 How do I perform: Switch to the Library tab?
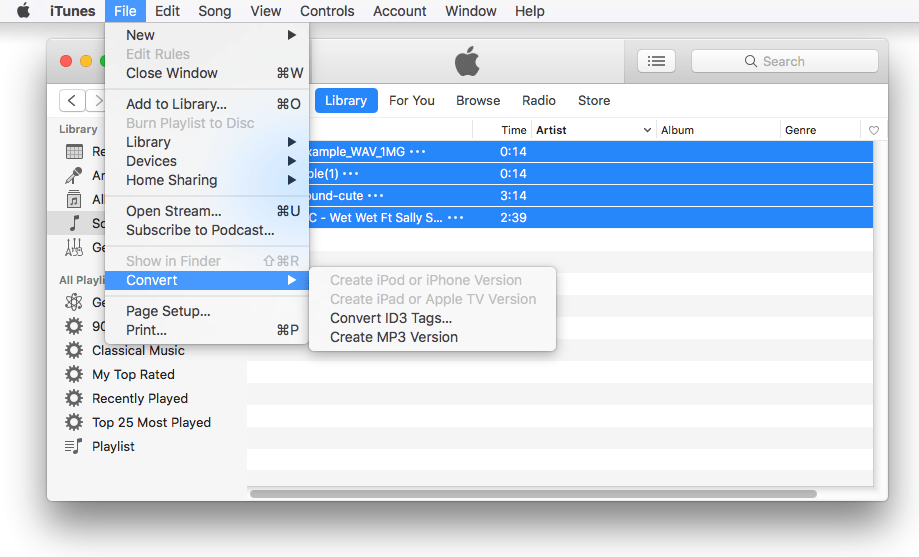346,100
